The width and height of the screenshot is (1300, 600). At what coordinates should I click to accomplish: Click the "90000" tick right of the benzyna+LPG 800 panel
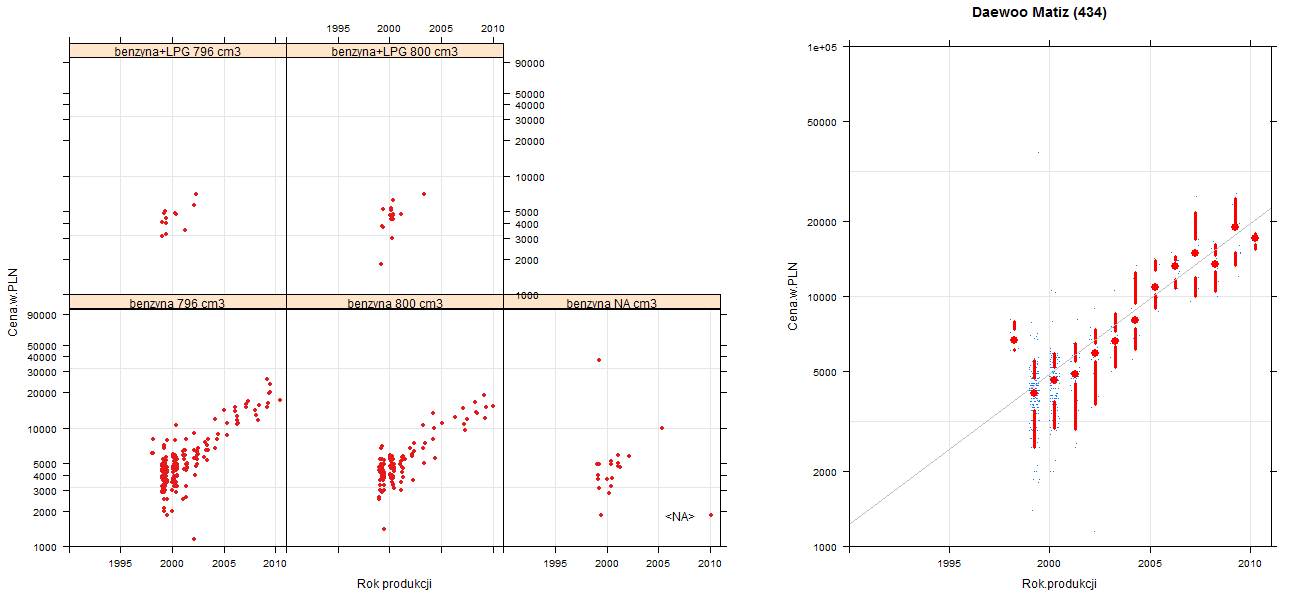tap(530, 63)
